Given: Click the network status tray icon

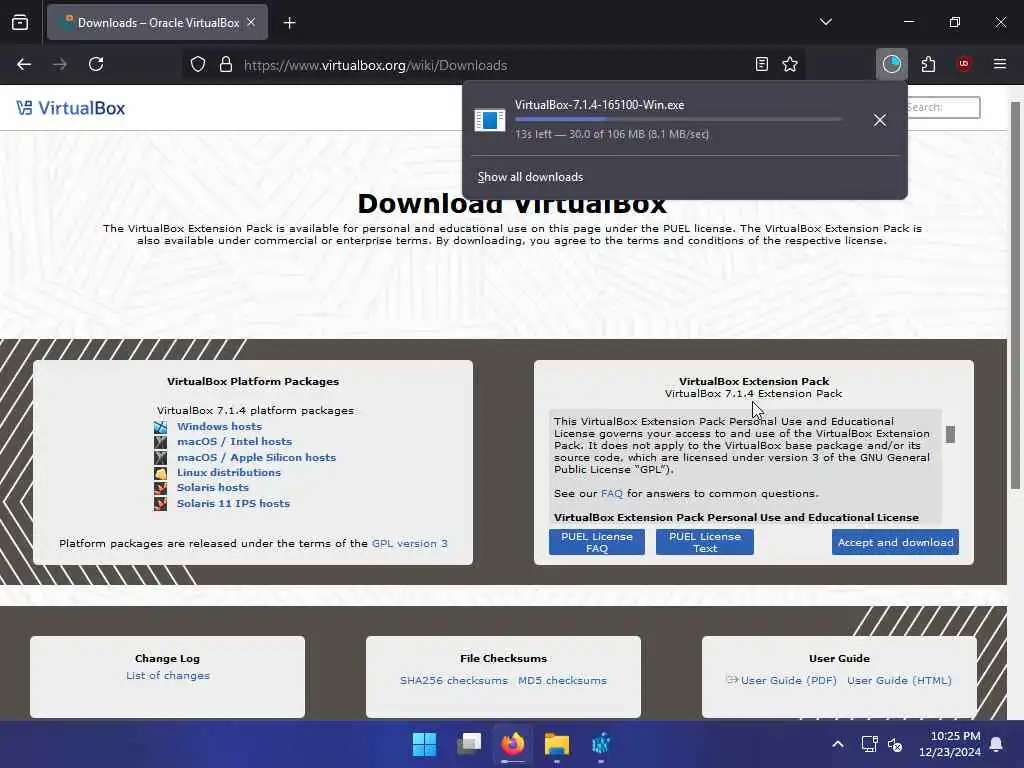Looking at the screenshot, I should pyautogui.click(x=869, y=744).
